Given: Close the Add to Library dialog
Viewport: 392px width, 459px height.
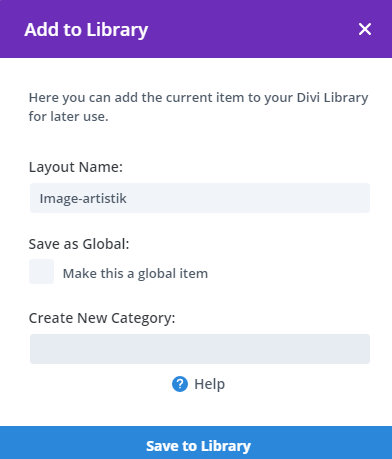Looking at the screenshot, I should pos(365,29).
